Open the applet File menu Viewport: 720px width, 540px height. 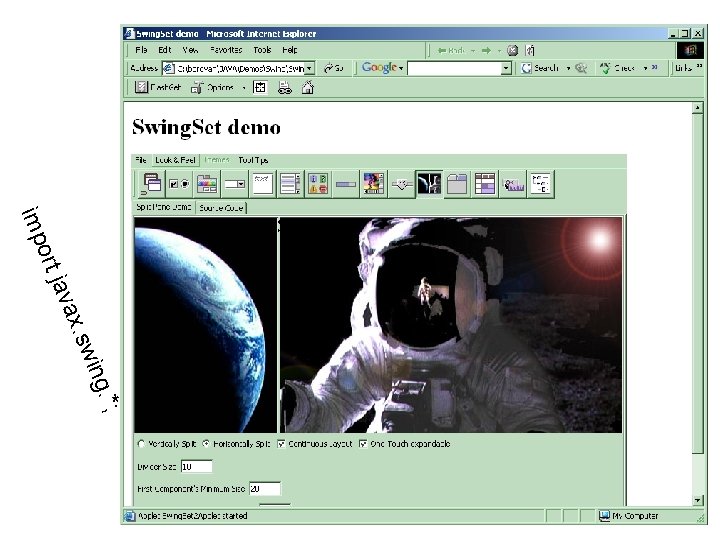(141, 160)
